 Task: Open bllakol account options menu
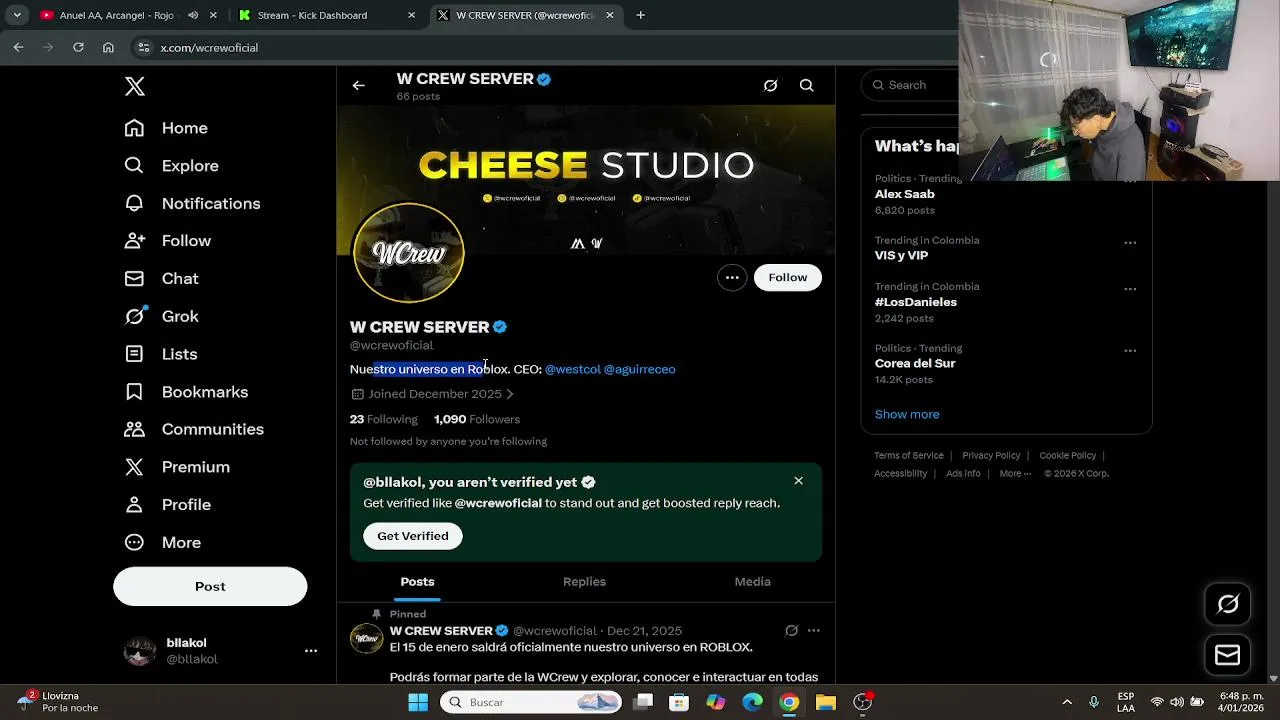311,651
